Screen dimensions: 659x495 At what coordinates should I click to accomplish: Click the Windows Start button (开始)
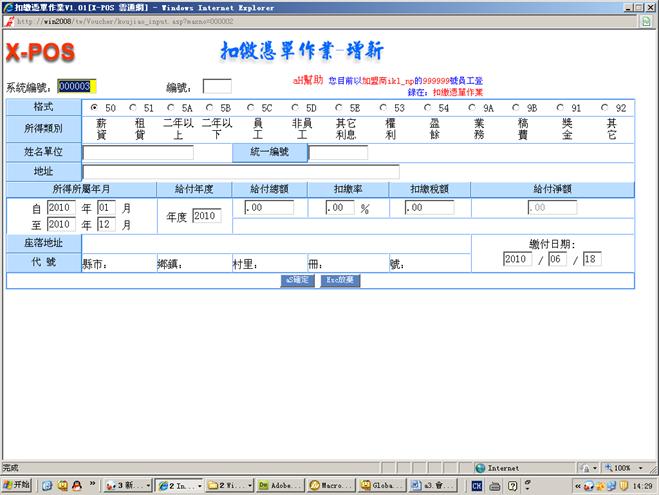tap(17, 485)
